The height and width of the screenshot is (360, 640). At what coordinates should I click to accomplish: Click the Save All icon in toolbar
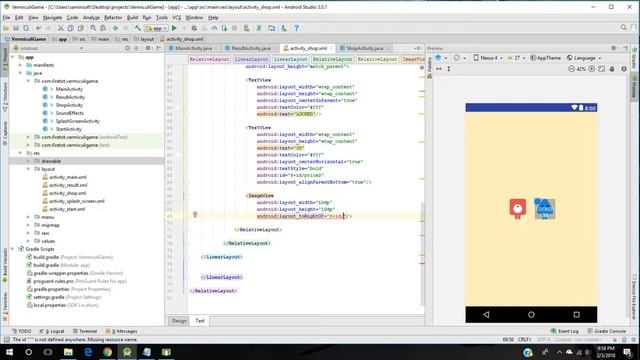coord(16,28)
